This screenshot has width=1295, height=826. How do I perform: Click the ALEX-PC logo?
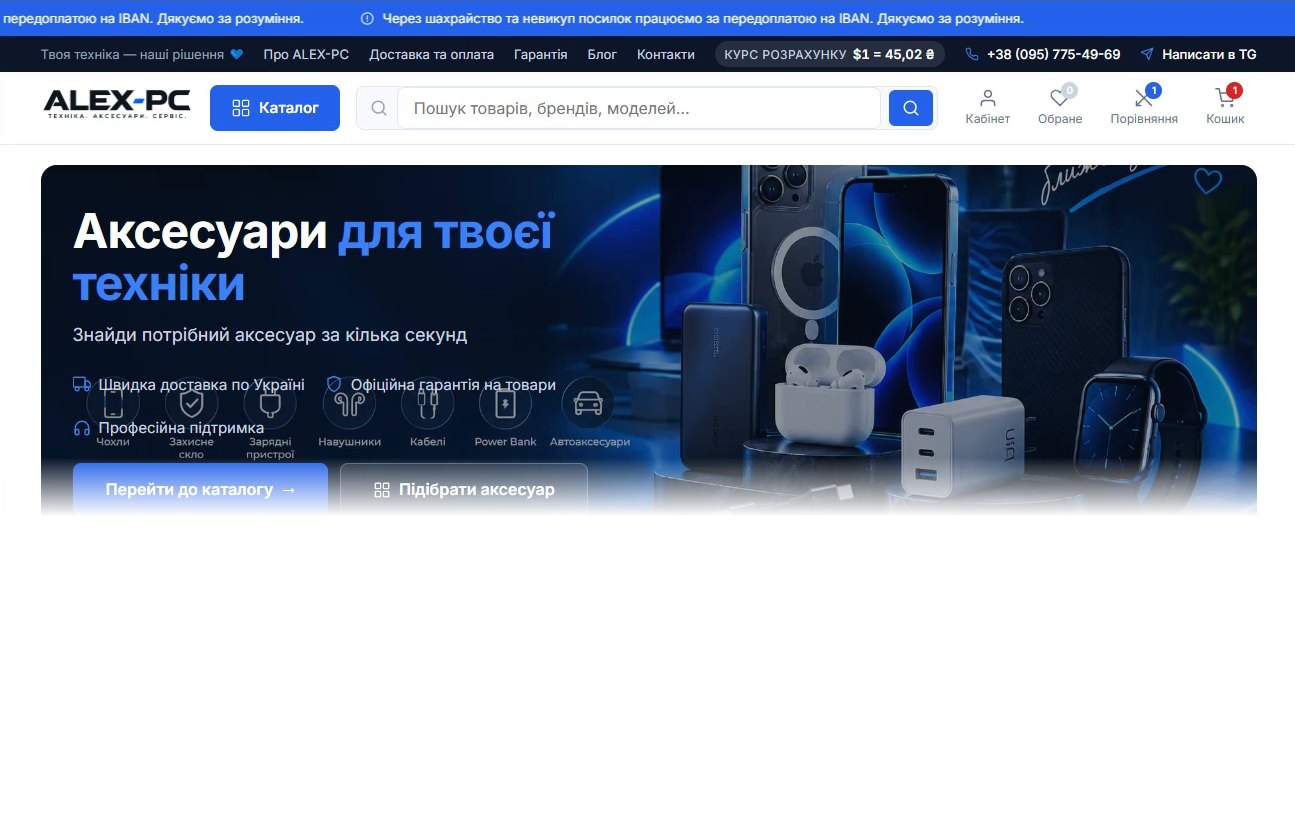click(117, 105)
